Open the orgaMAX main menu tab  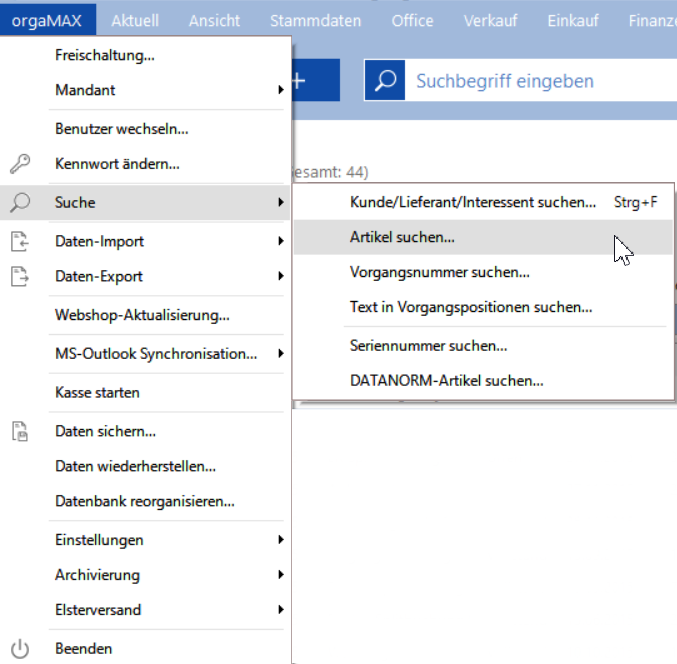[x=47, y=20]
